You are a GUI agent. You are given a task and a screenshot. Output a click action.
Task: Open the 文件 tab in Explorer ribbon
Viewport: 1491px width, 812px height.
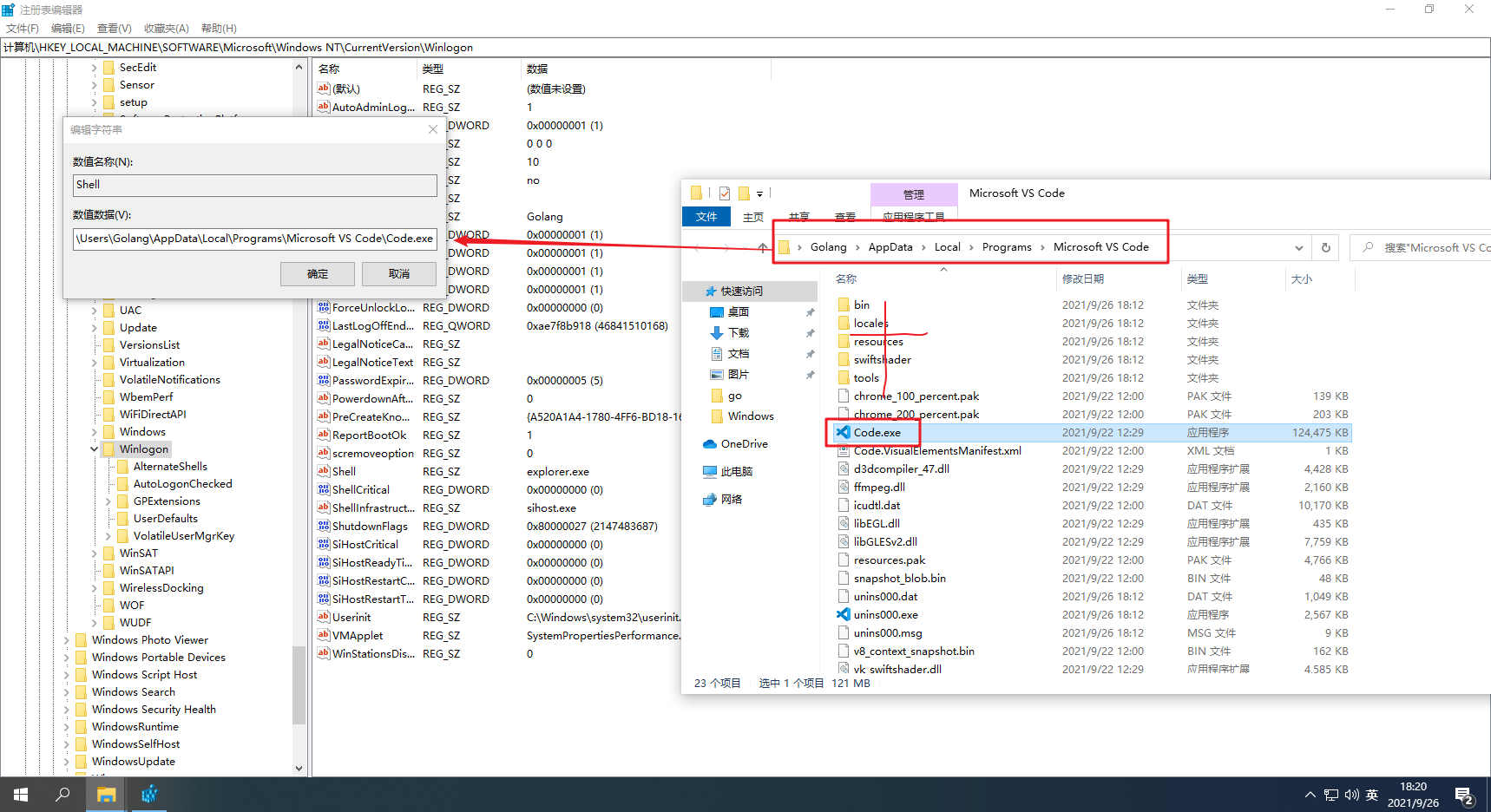[x=706, y=216]
